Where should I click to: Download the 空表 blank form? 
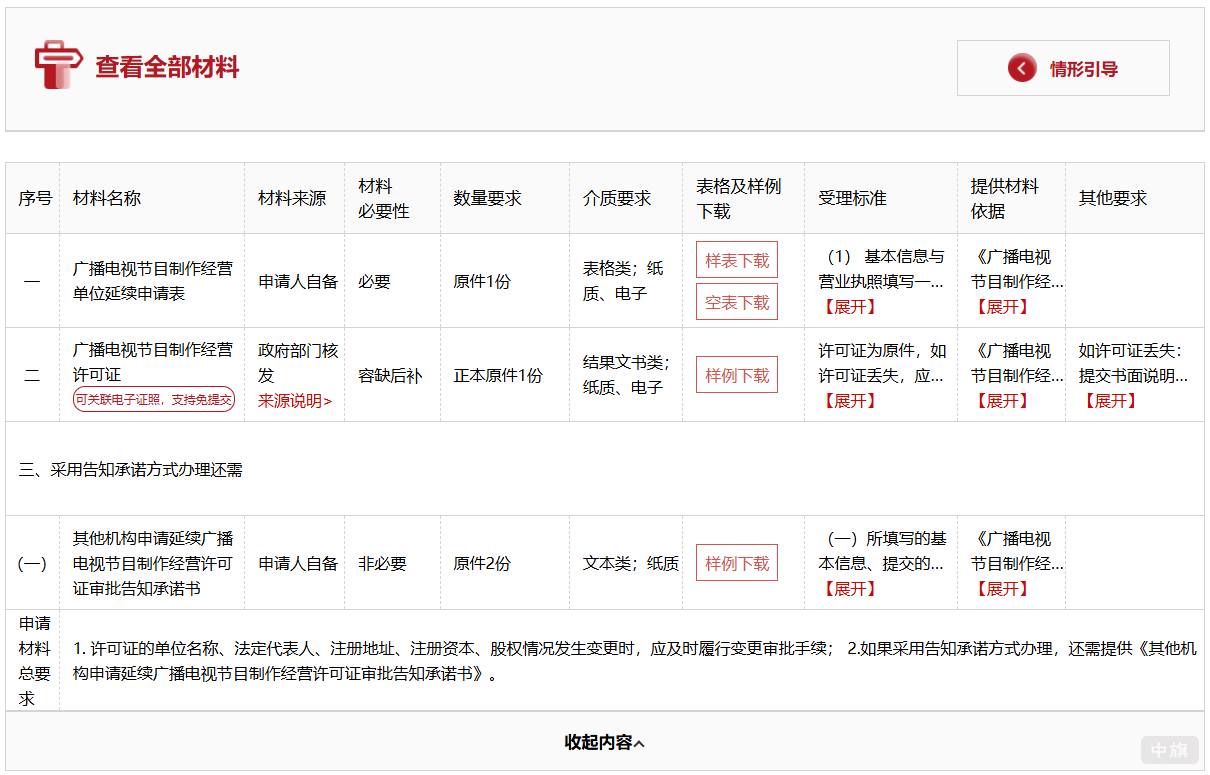pyautogui.click(x=737, y=301)
